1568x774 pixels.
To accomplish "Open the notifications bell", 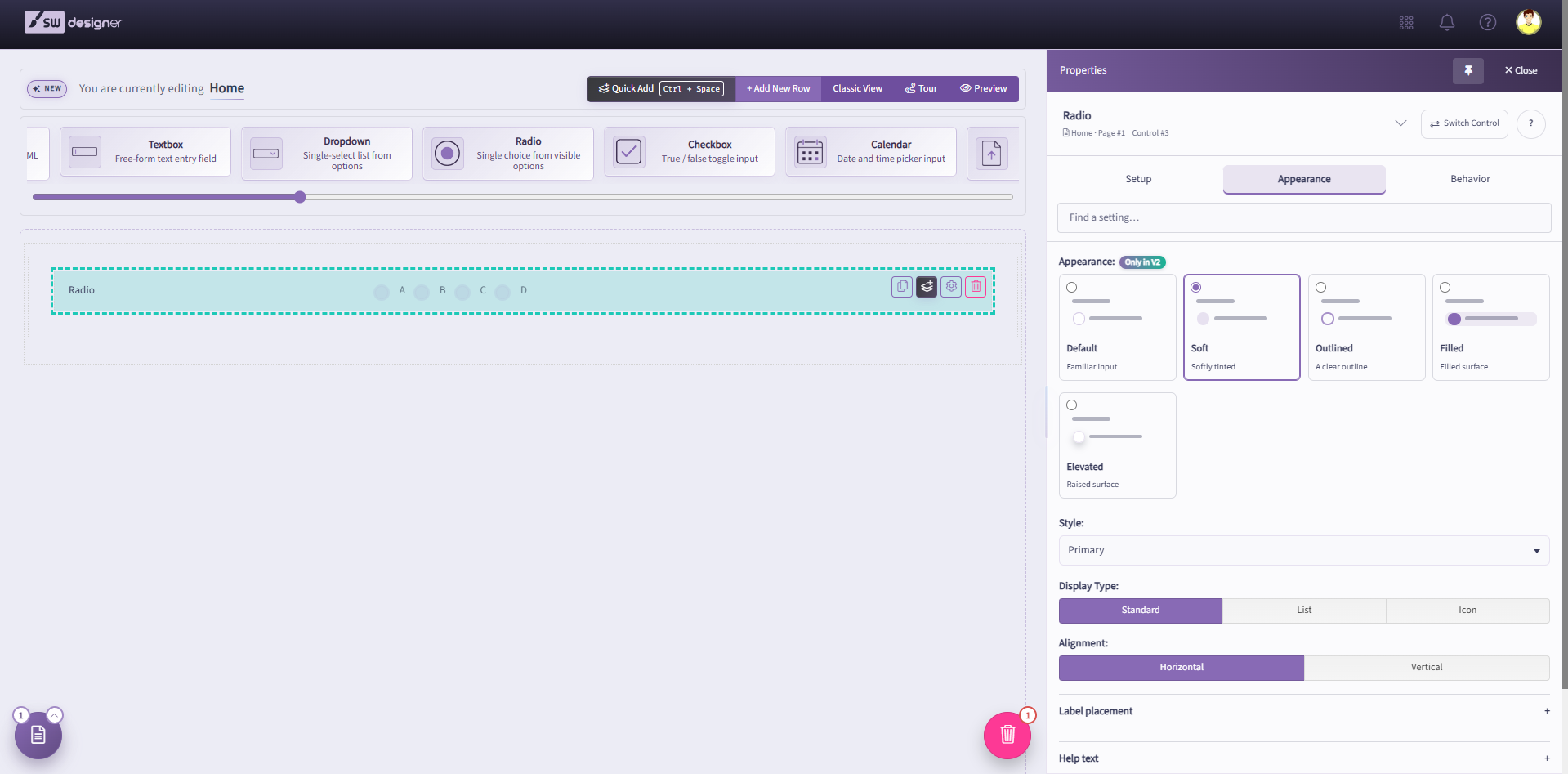I will click(x=1447, y=23).
